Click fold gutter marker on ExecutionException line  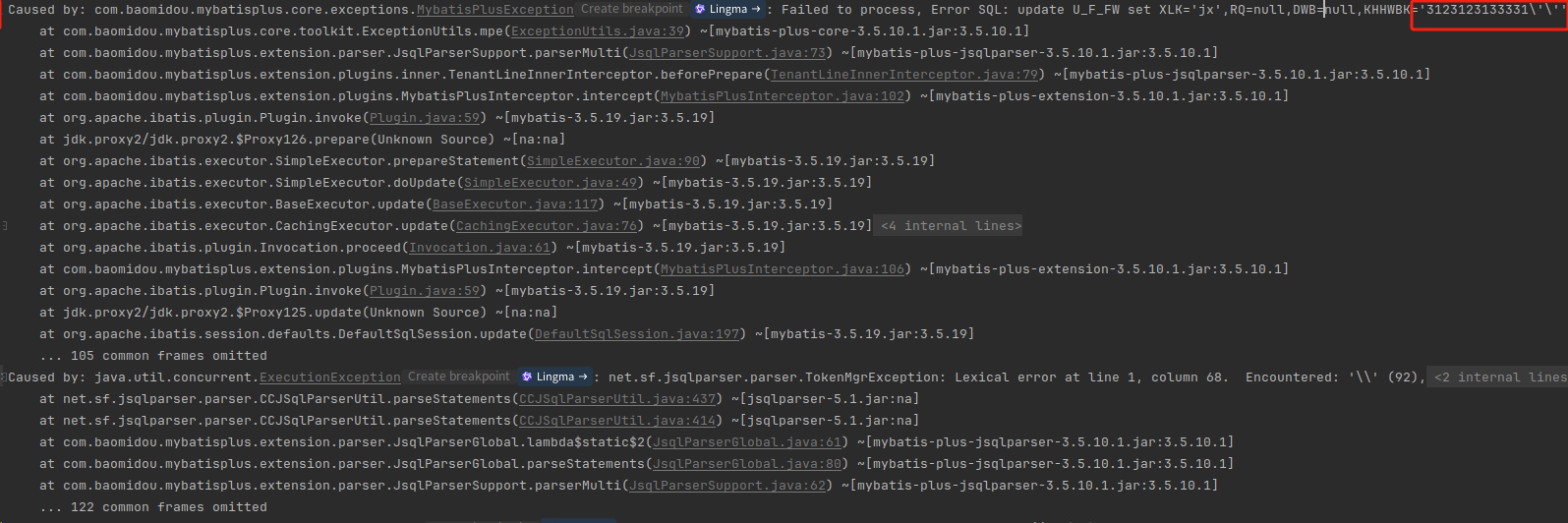point(4,378)
